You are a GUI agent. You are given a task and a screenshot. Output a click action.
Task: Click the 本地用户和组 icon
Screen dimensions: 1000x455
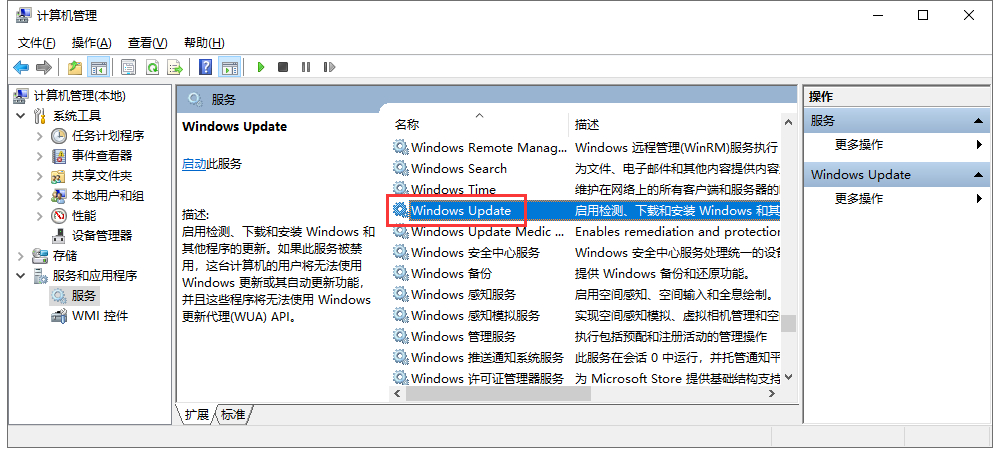(x=59, y=196)
